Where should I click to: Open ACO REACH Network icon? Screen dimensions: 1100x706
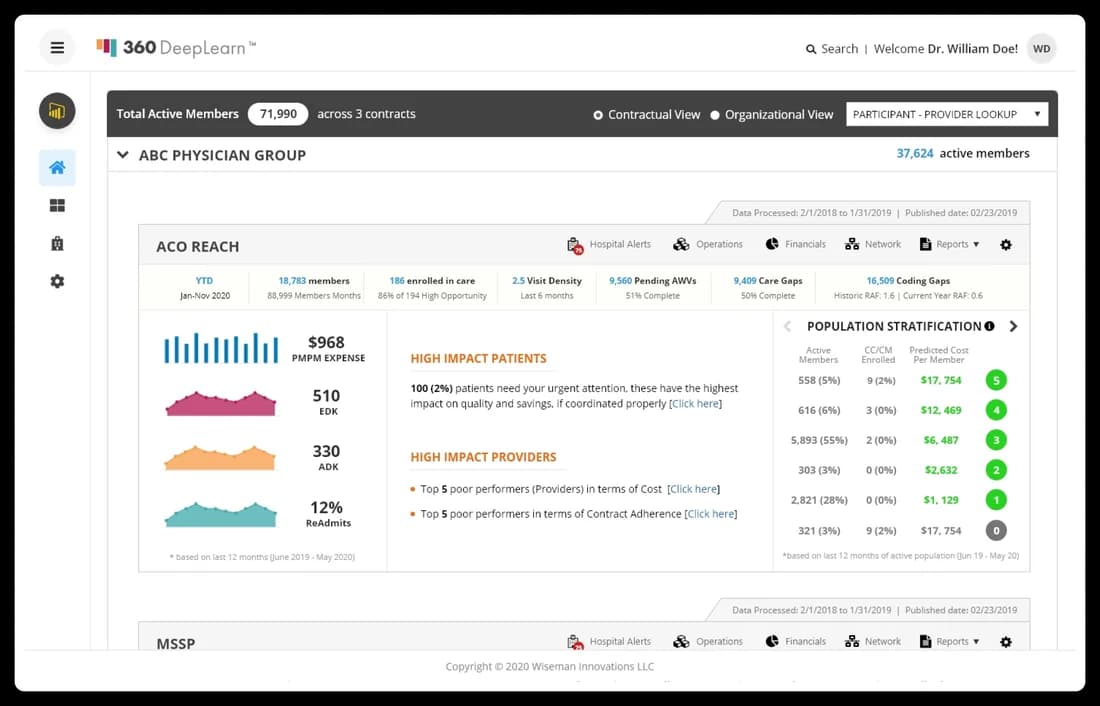click(852, 244)
